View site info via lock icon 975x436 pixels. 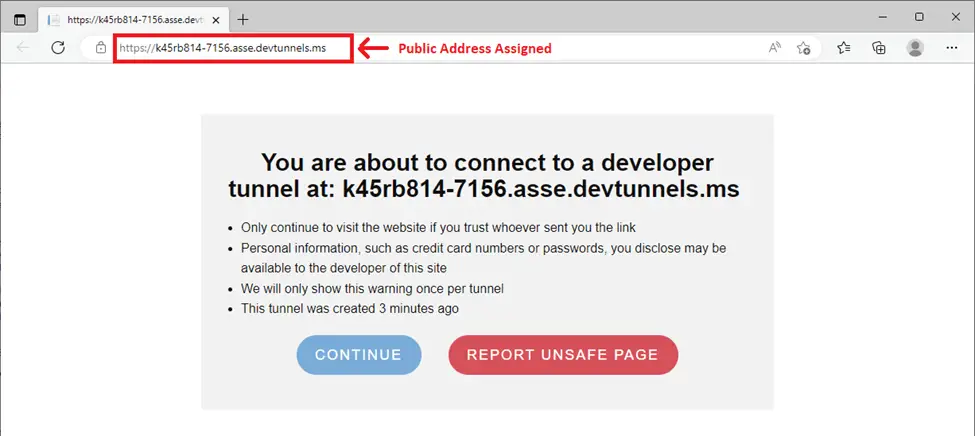(101, 48)
